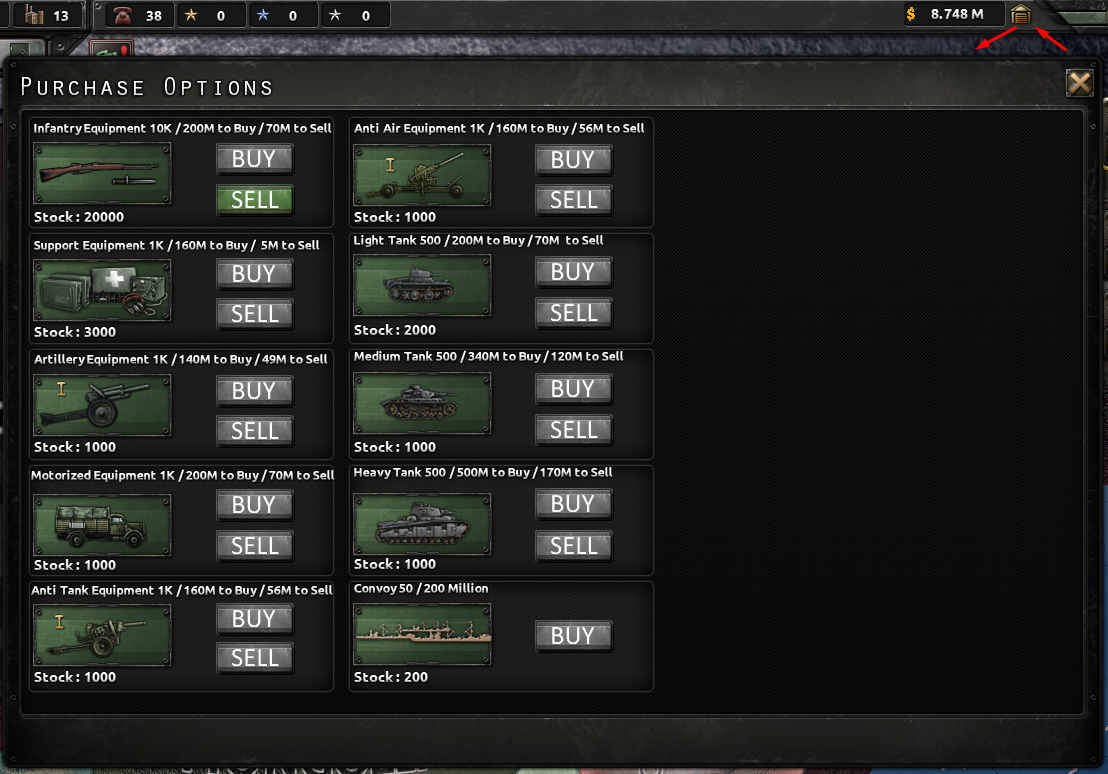Close the Purchase Options window
This screenshot has height=774, width=1108.
click(1079, 83)
